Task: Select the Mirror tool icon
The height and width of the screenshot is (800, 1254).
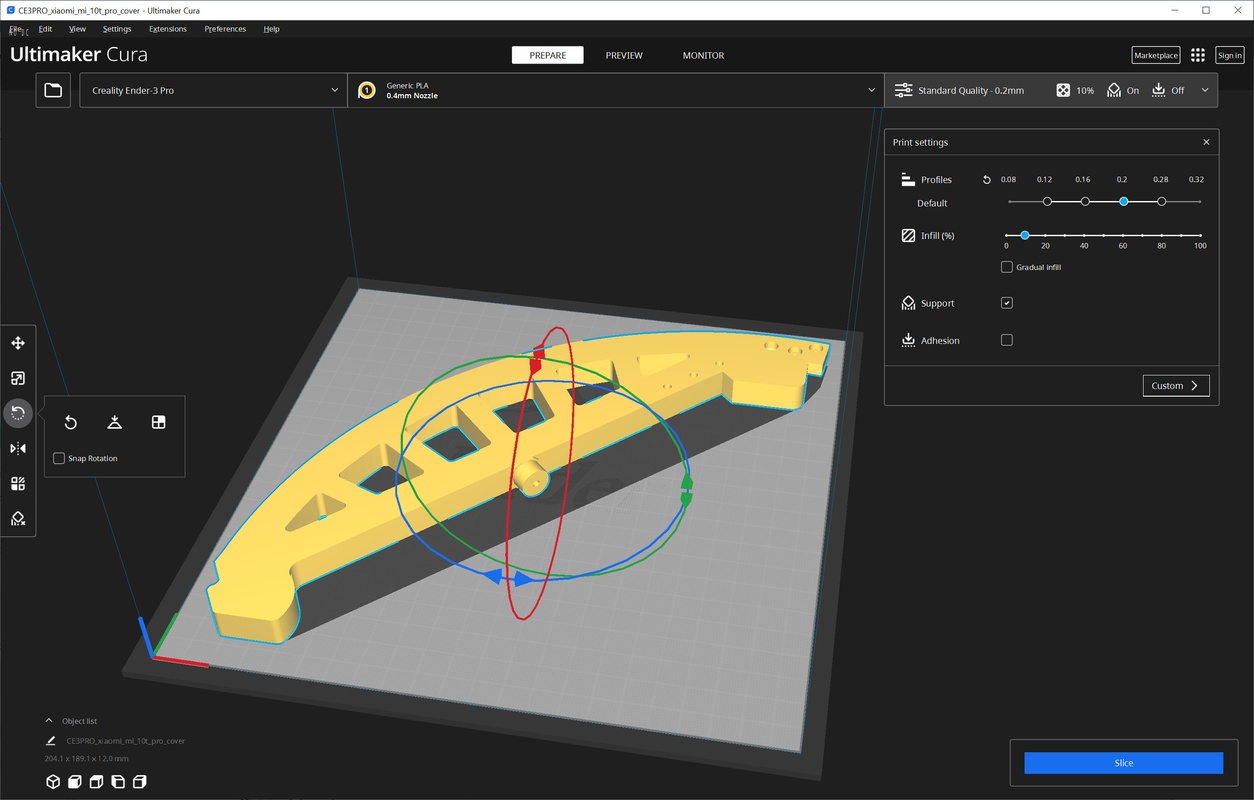Action: click(x=18, y=448)
